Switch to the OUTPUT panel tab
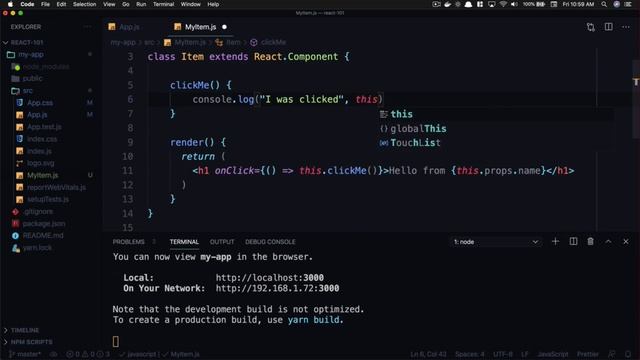Image resolution: width=640 pixels, height=360 pixels. click(x=222, y=242)
